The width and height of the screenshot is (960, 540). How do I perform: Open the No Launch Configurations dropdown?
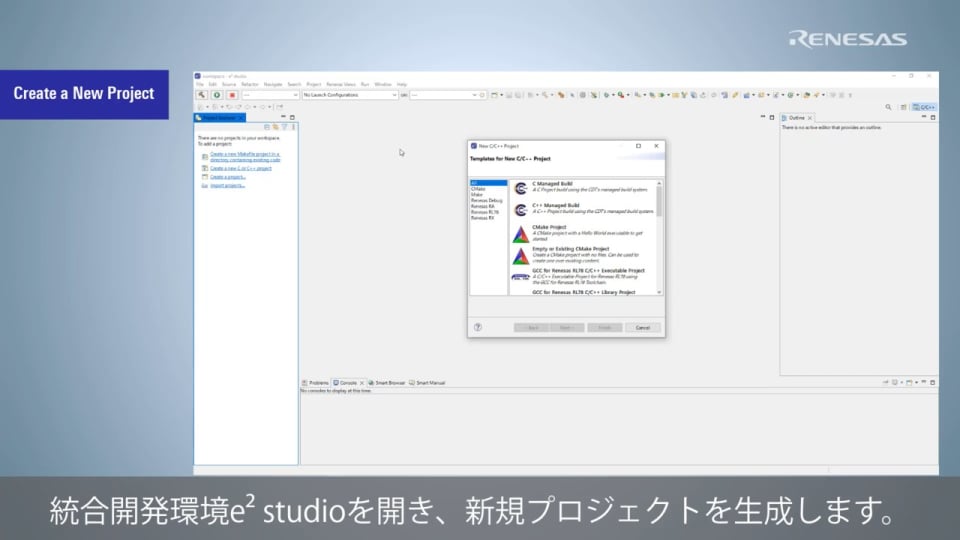[x=350, y=95]
